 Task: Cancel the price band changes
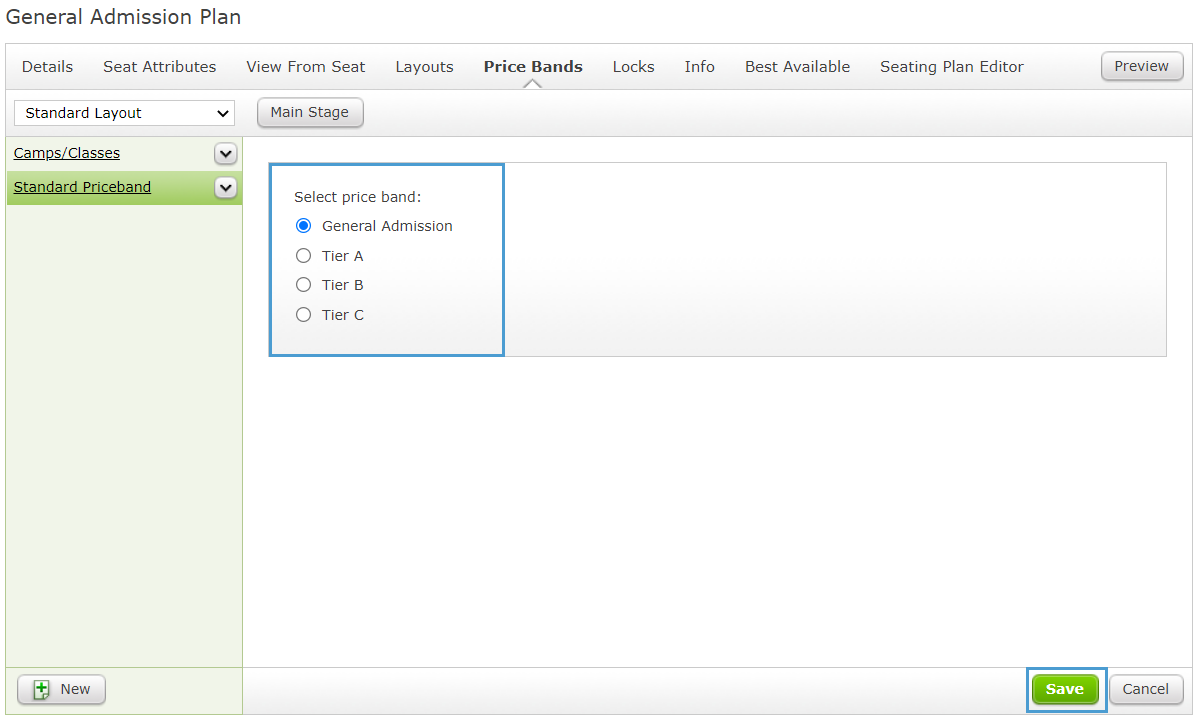(1146, 690)
